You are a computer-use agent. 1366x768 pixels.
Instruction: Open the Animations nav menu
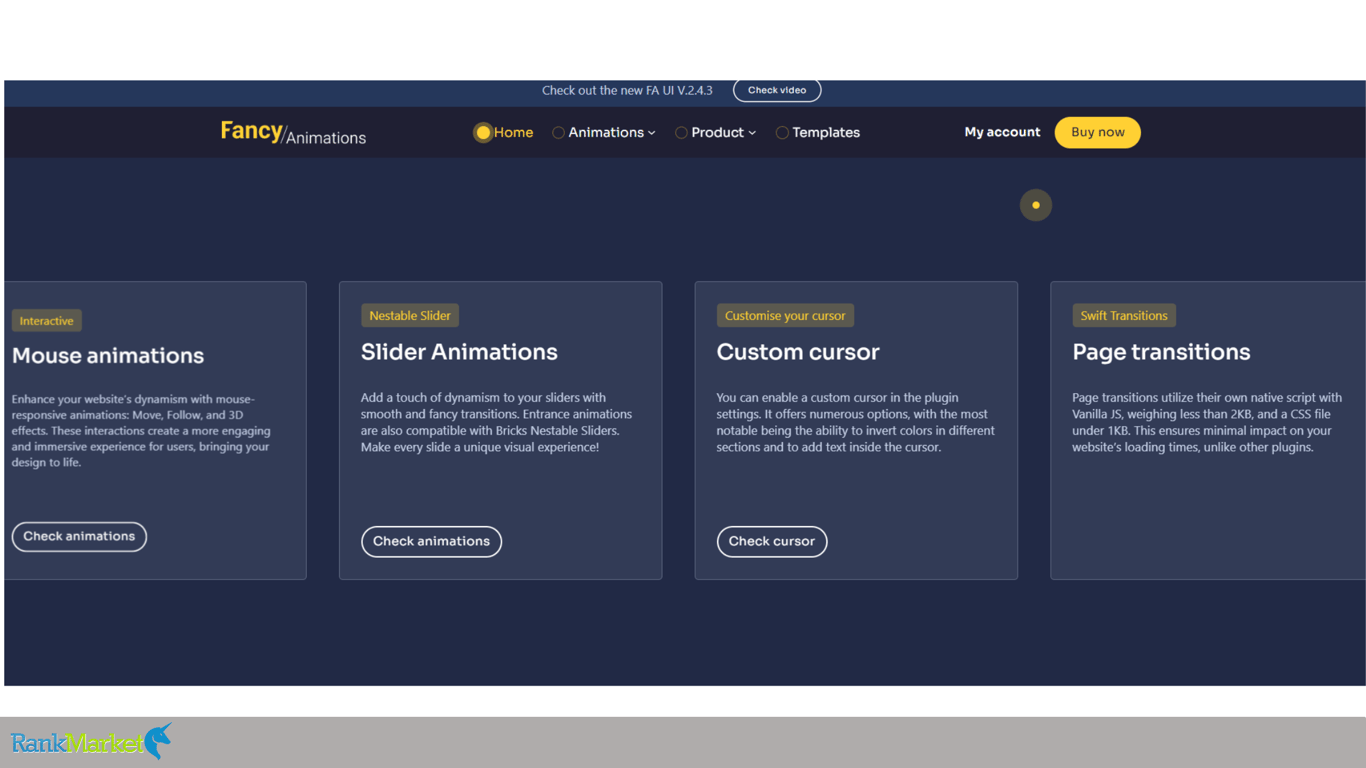pos(606,132)
